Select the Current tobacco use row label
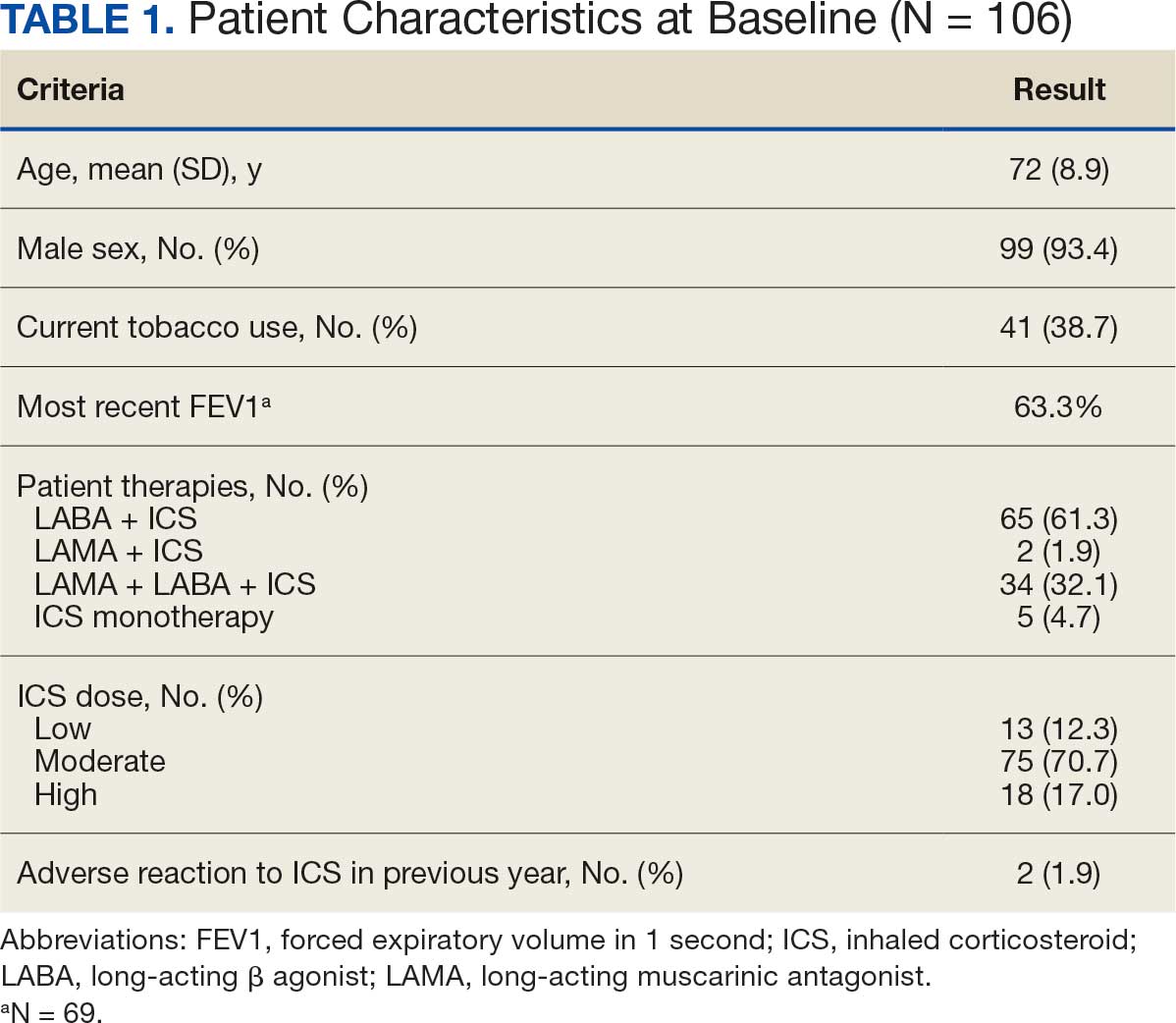Image resolution: width=1176 pixels, height=1023 pixels. click(x=217, y=327)
